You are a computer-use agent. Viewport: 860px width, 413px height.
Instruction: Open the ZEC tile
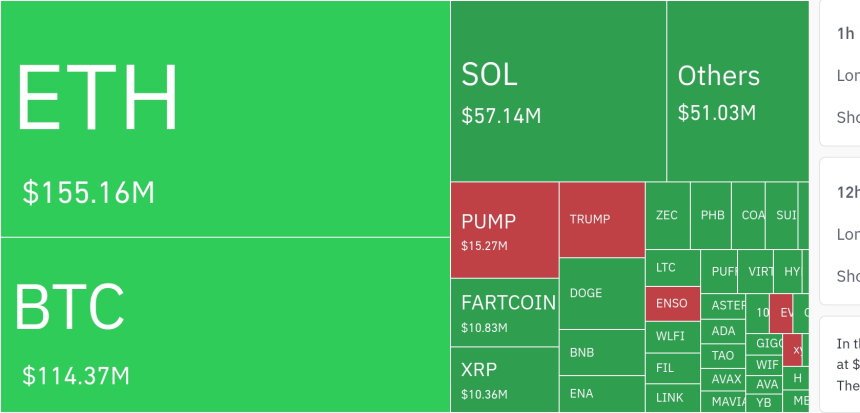pyautogui.click(x=667, y=215)
